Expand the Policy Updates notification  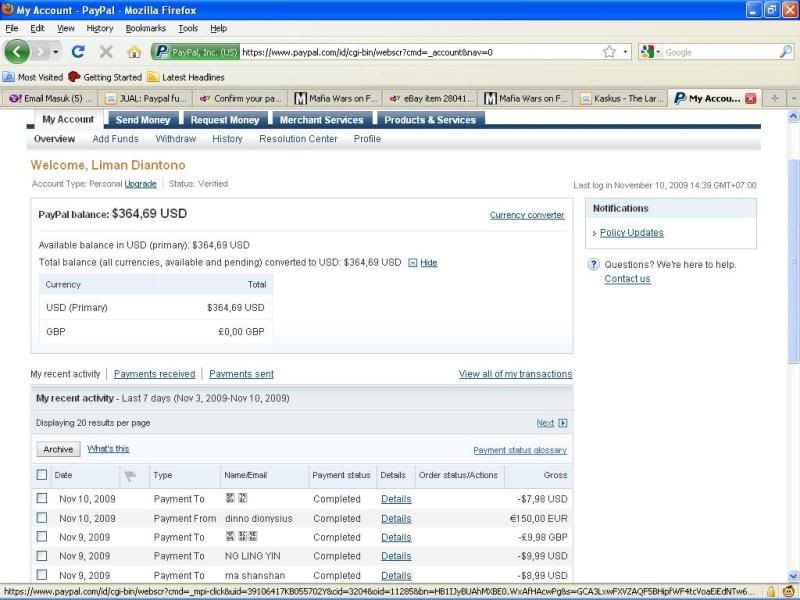(632, 233)
